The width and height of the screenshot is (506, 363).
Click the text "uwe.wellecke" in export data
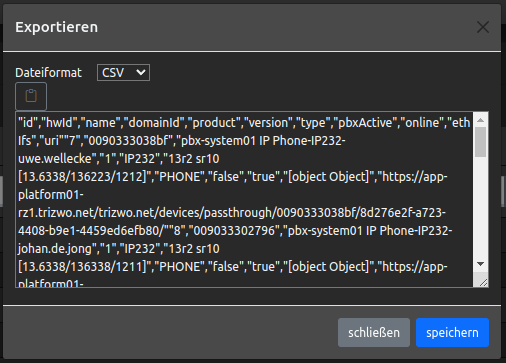coord(54,159)
